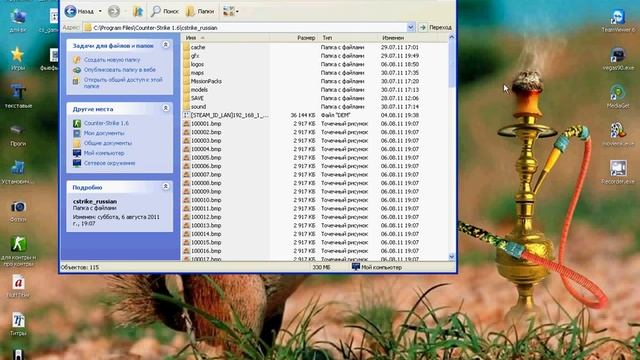Select the Титры desktop icon
This screenshot has height=360, width=640.
pyautogui.click(x=18, y=324)
